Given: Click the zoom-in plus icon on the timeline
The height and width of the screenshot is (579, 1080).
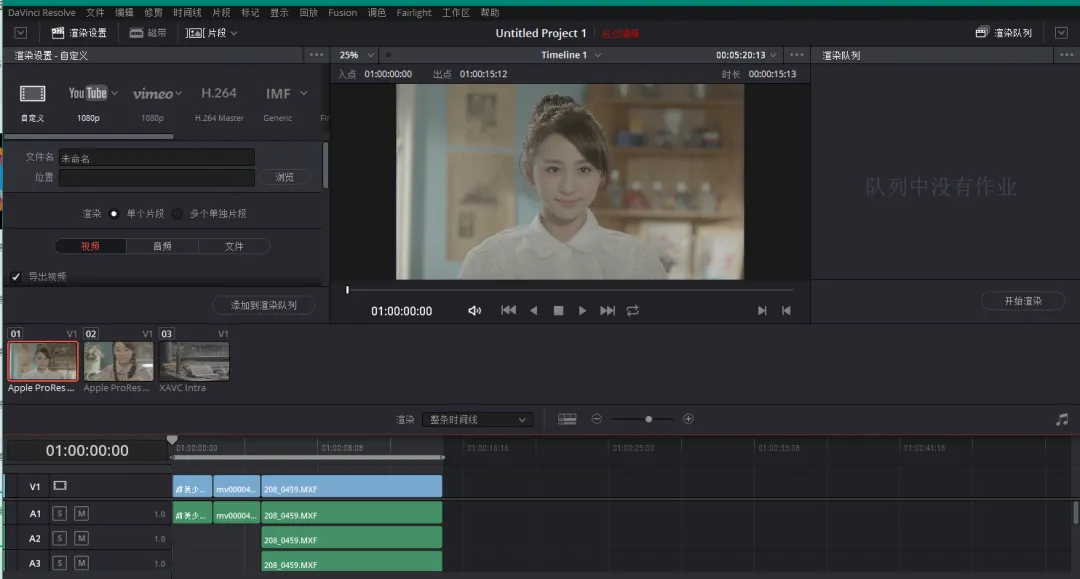Looking at the screenshot, I should (688, 419).
